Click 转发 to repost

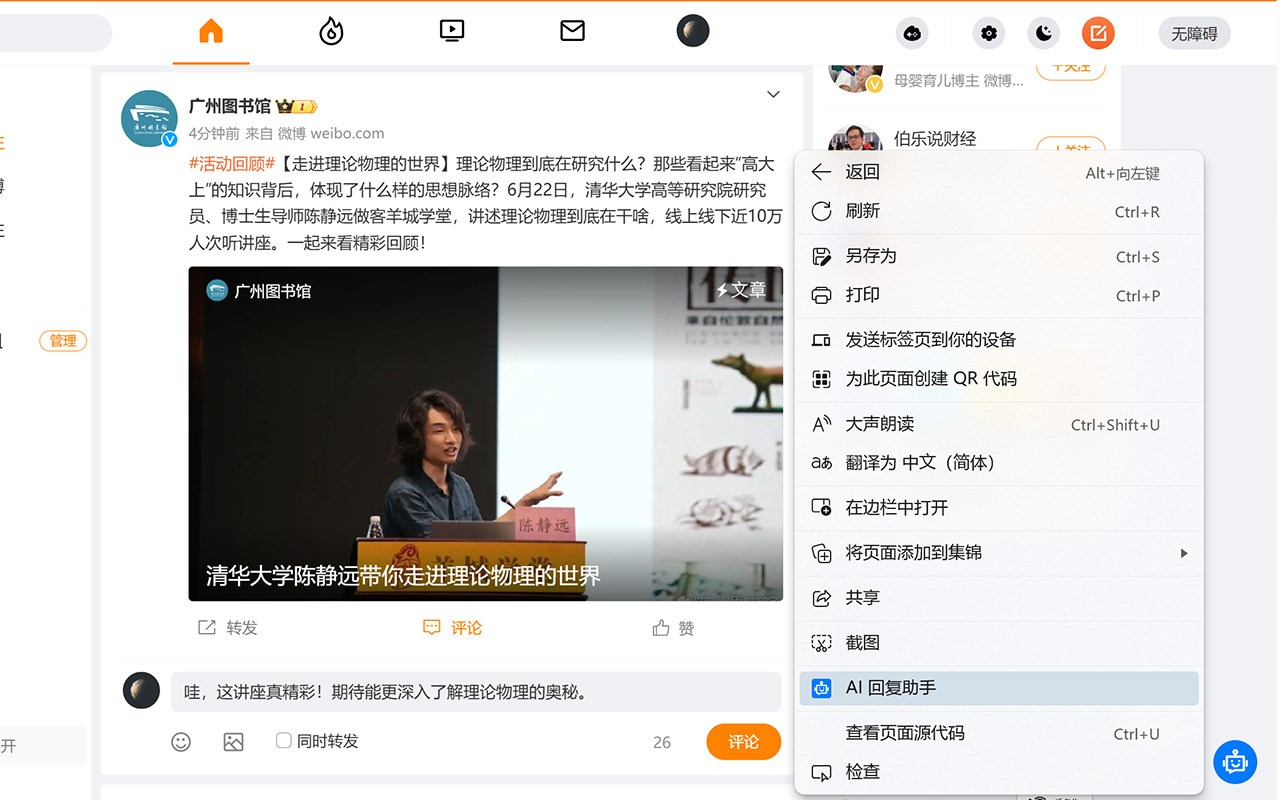click(x=228, y=628)
